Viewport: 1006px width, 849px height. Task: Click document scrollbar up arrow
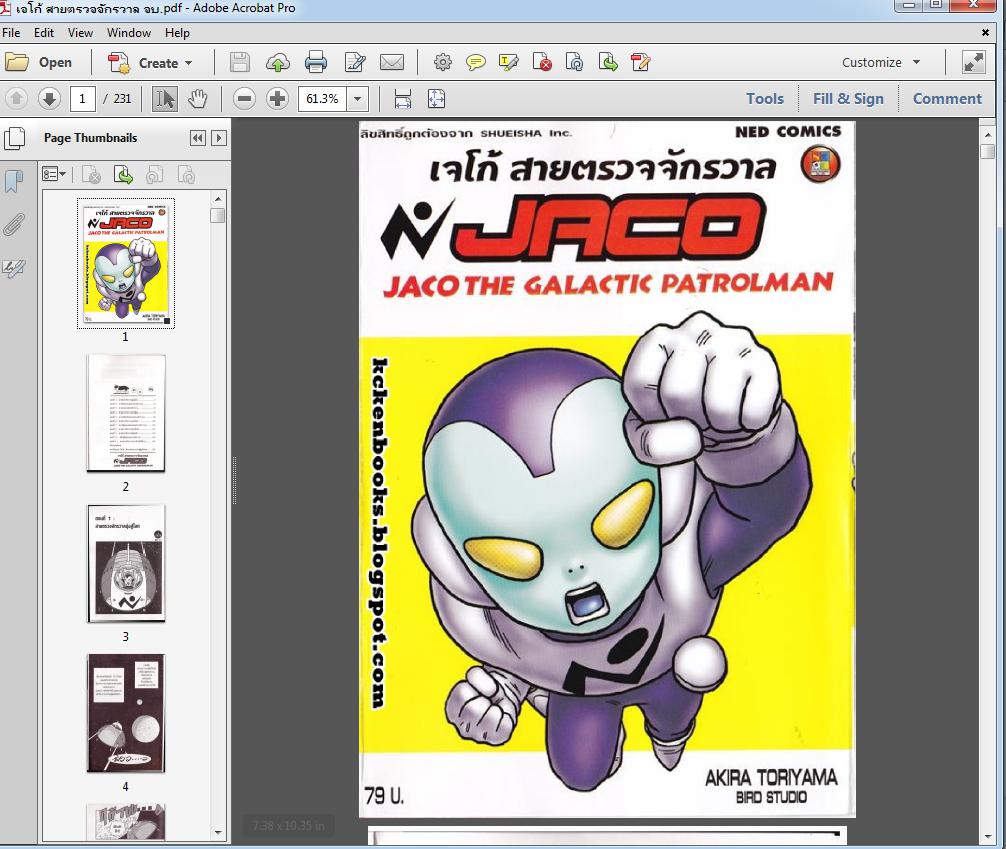(988, 135)
